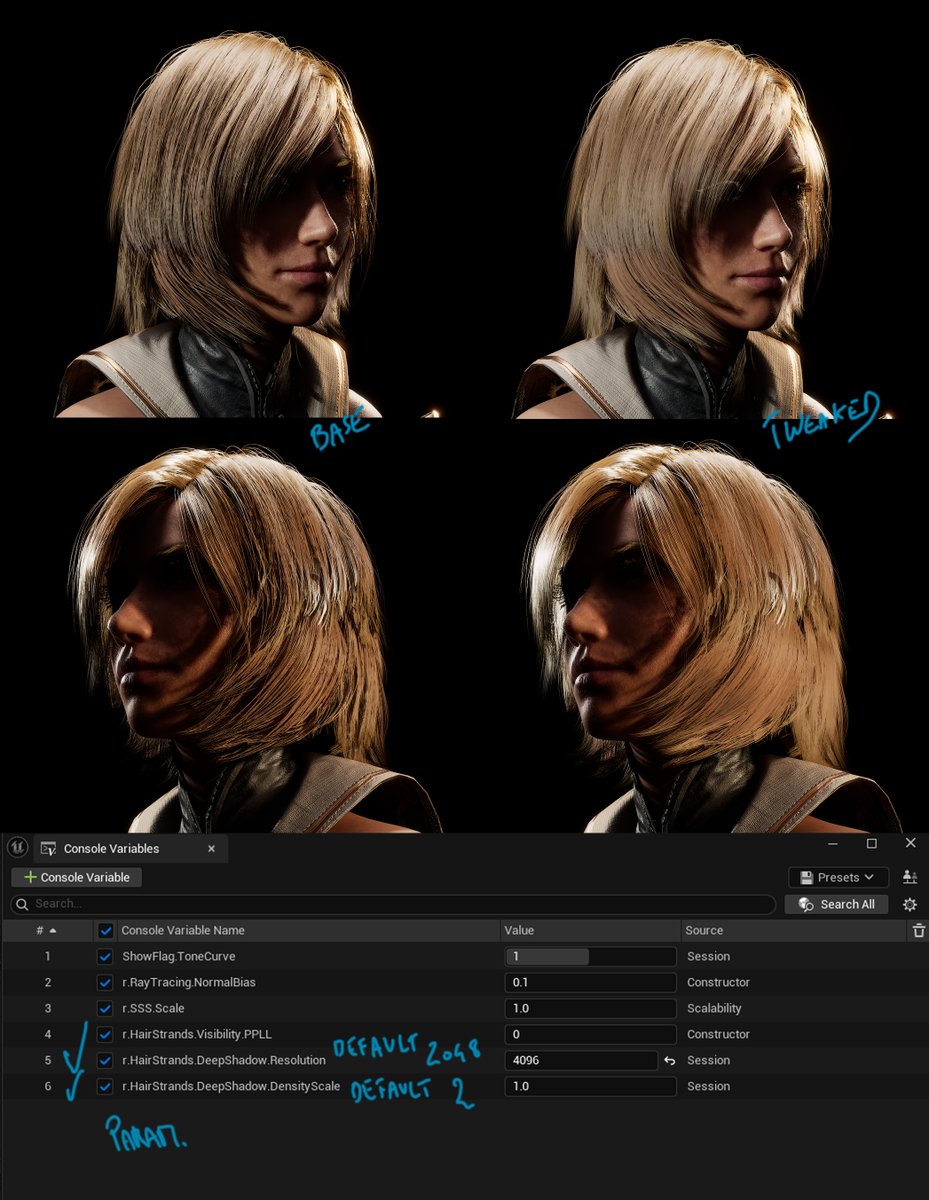The image size is (929, 1200).
Task: Open the Presets dropdown
Action: [838, 876]
